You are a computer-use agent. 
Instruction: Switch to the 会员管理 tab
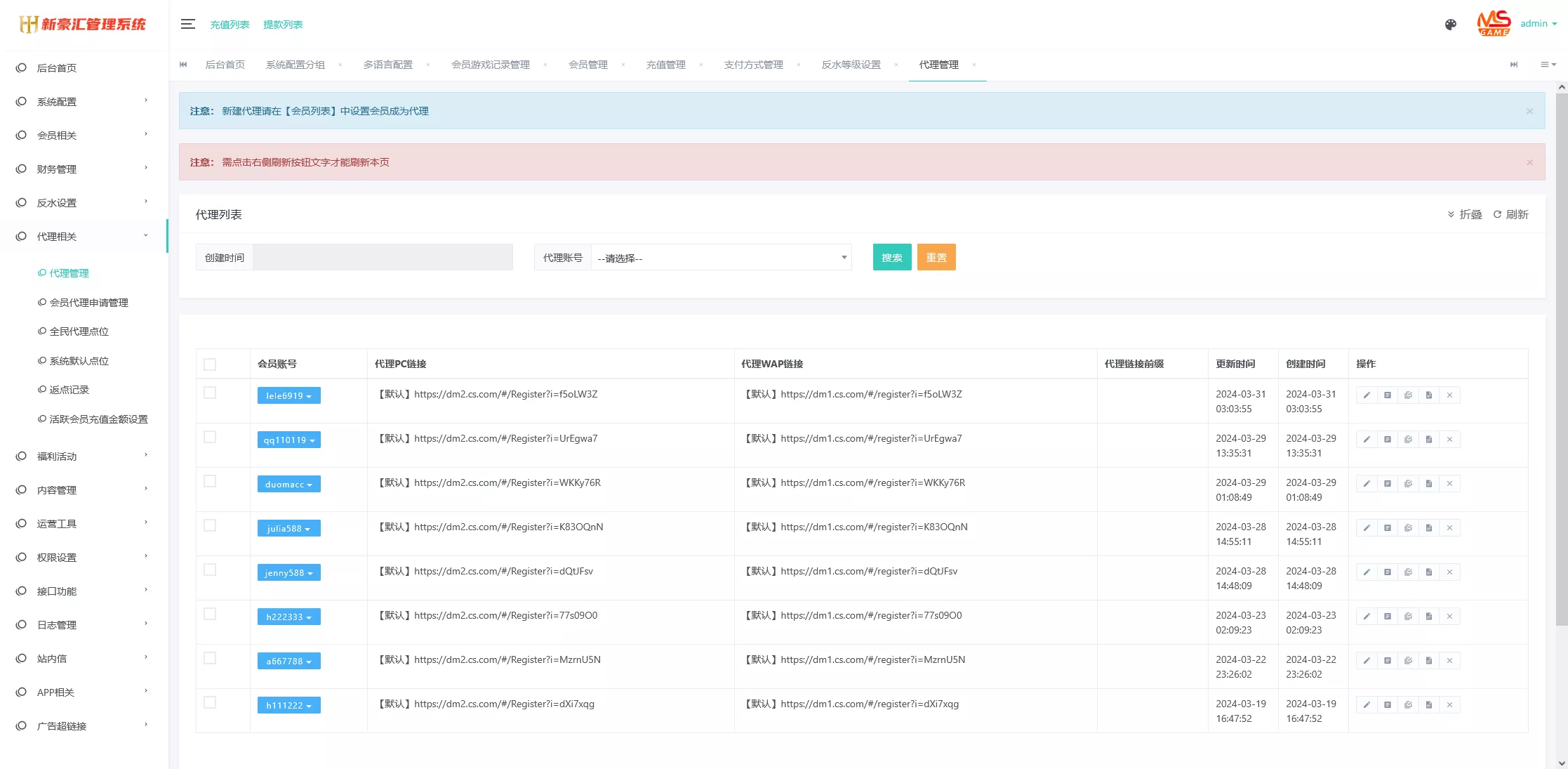coord(587,65)
